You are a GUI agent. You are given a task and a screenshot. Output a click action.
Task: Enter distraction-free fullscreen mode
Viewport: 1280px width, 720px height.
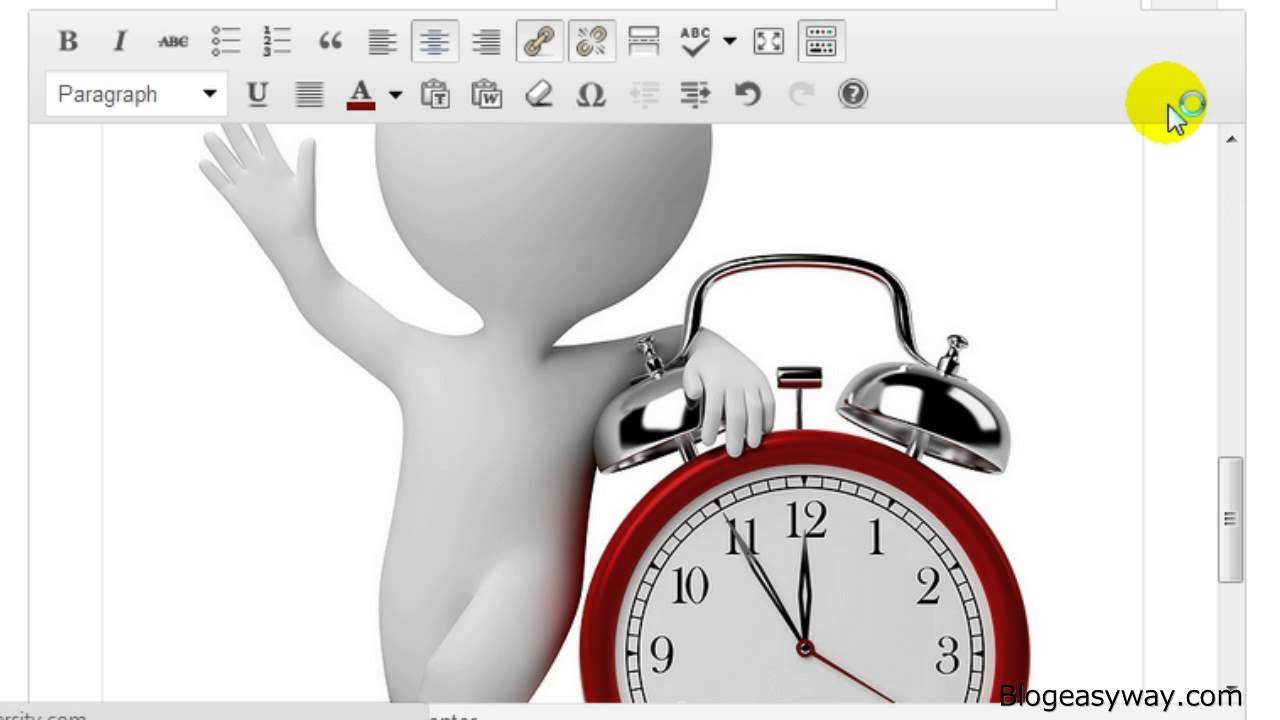pos(768,41)
